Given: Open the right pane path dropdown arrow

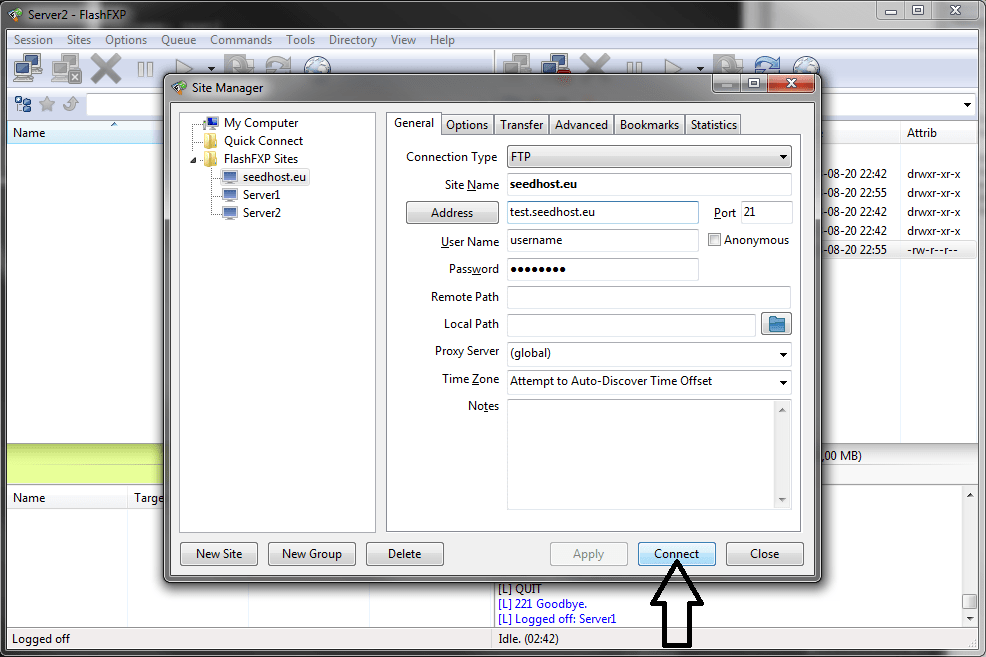Looking at the screenshot, I should click(967, 104).
